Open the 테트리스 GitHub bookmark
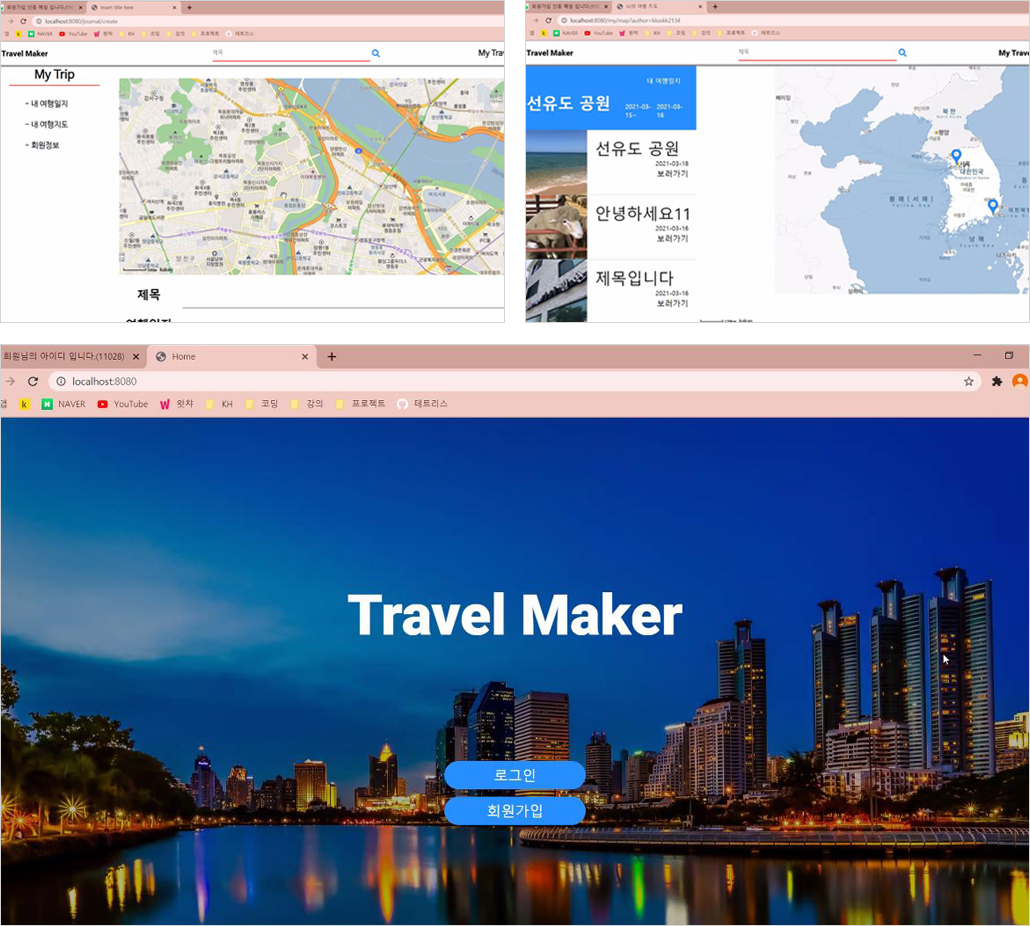Viewport: 1030px width, 926px height. point(422,404)
